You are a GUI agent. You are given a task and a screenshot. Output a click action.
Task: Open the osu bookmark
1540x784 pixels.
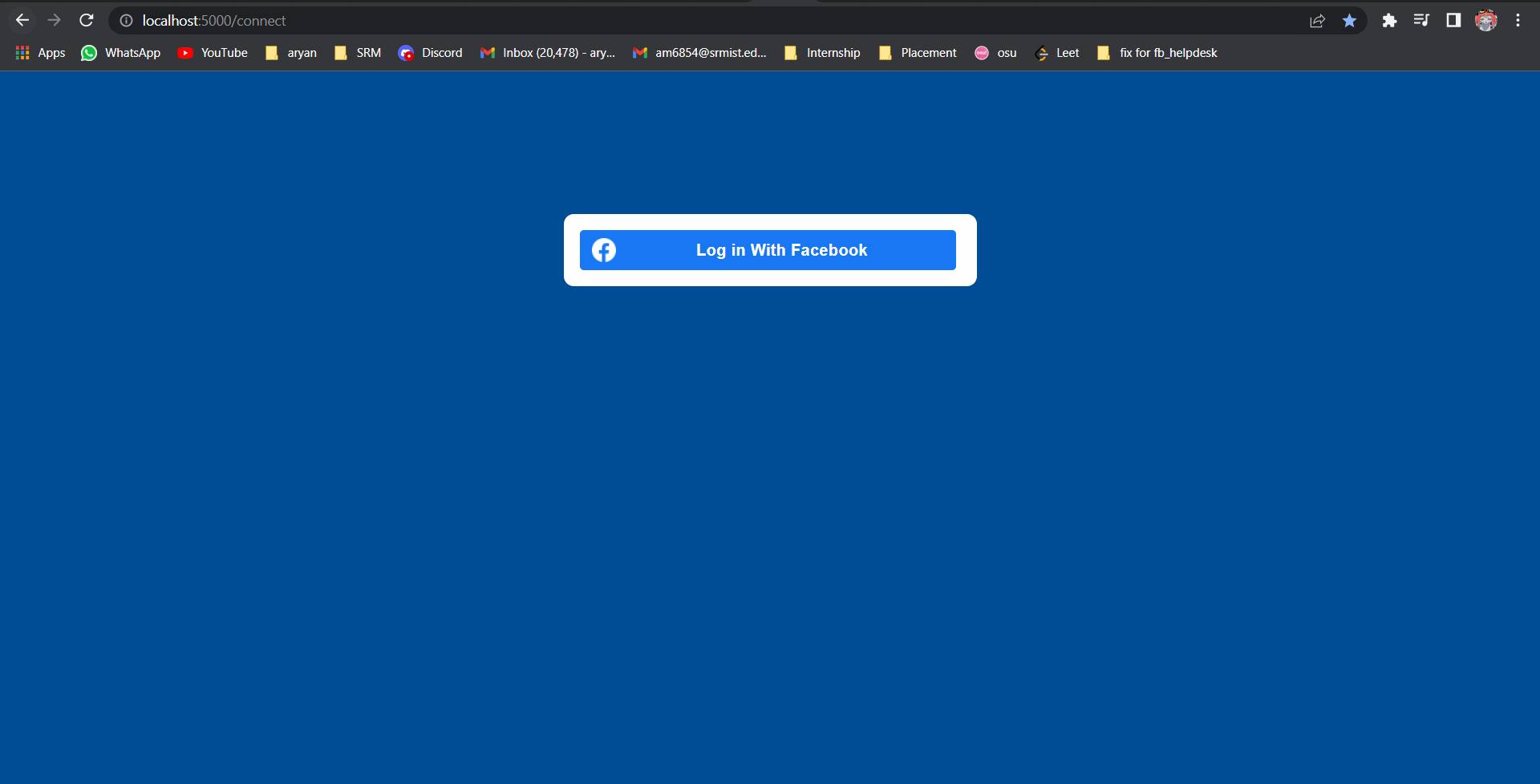[x=995, y=53]
